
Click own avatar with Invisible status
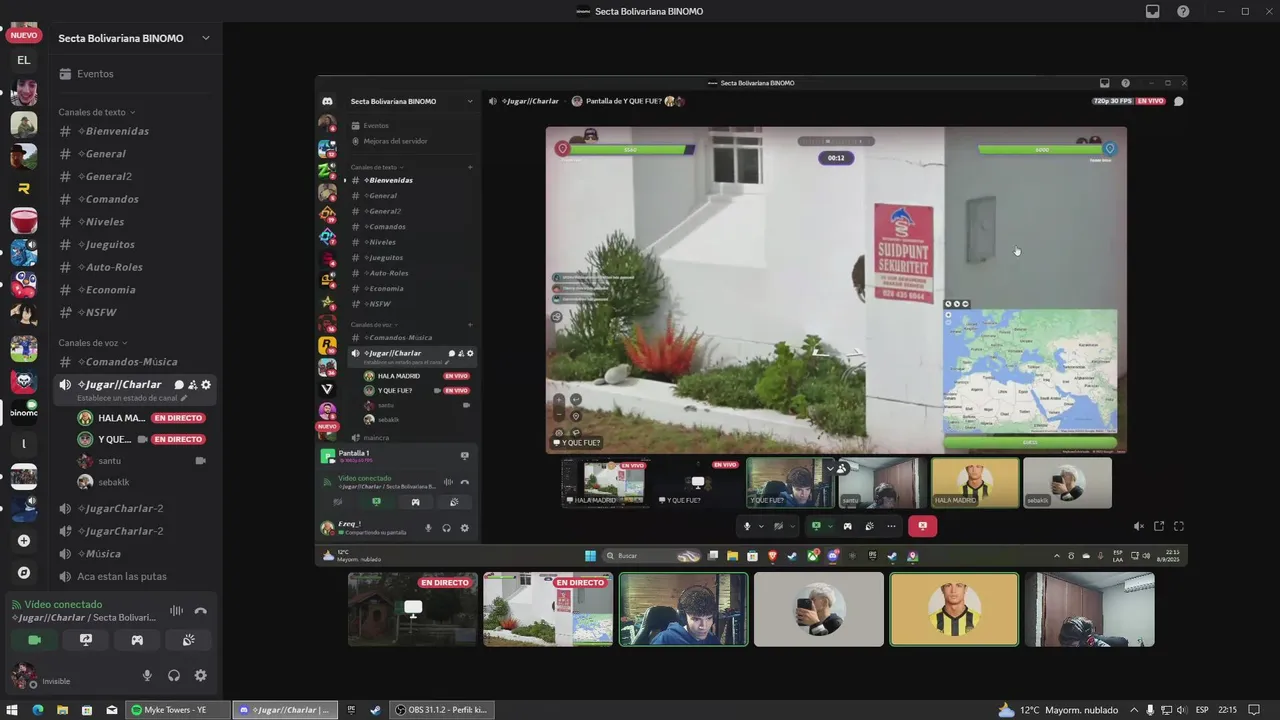click(24, 676)
